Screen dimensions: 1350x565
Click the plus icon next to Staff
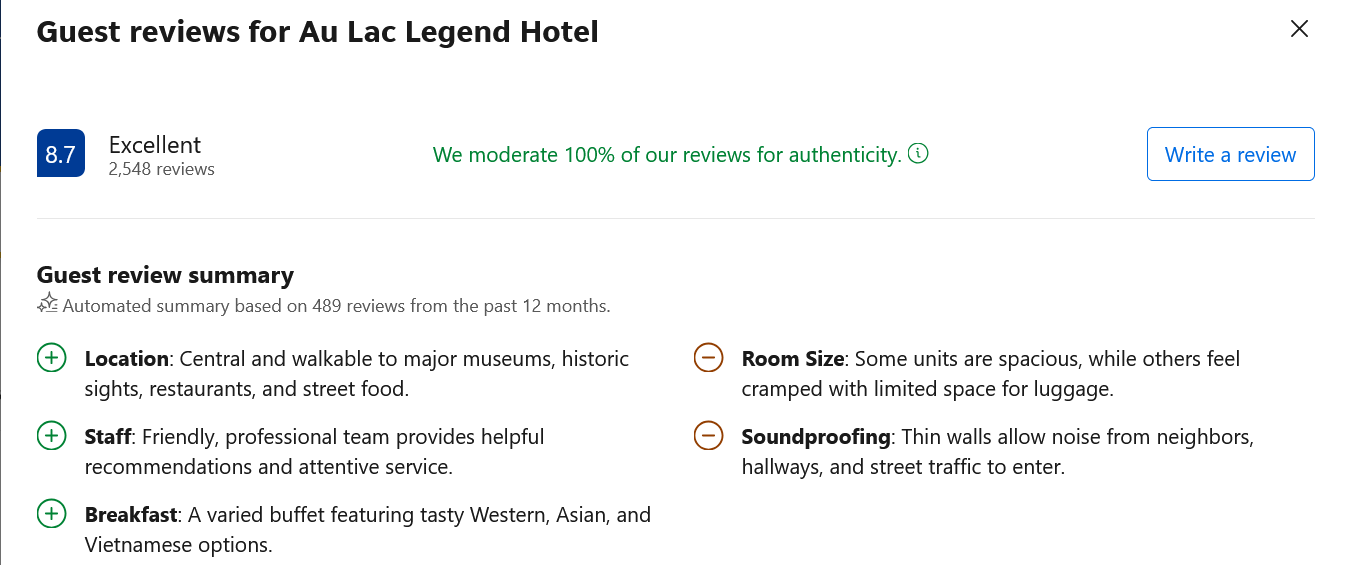point(51,436)
